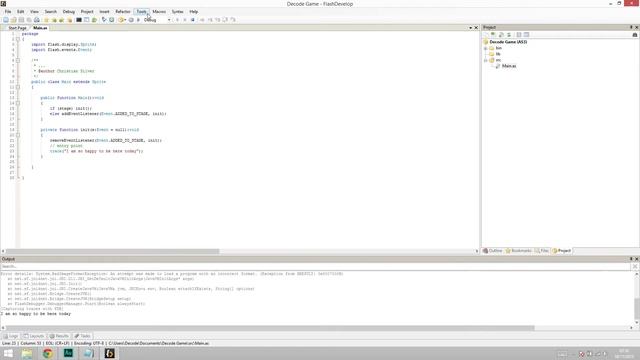This screenshot has width=640, height=360.
Task: Open the Windows Start button
Action: [x=8, y=353]
